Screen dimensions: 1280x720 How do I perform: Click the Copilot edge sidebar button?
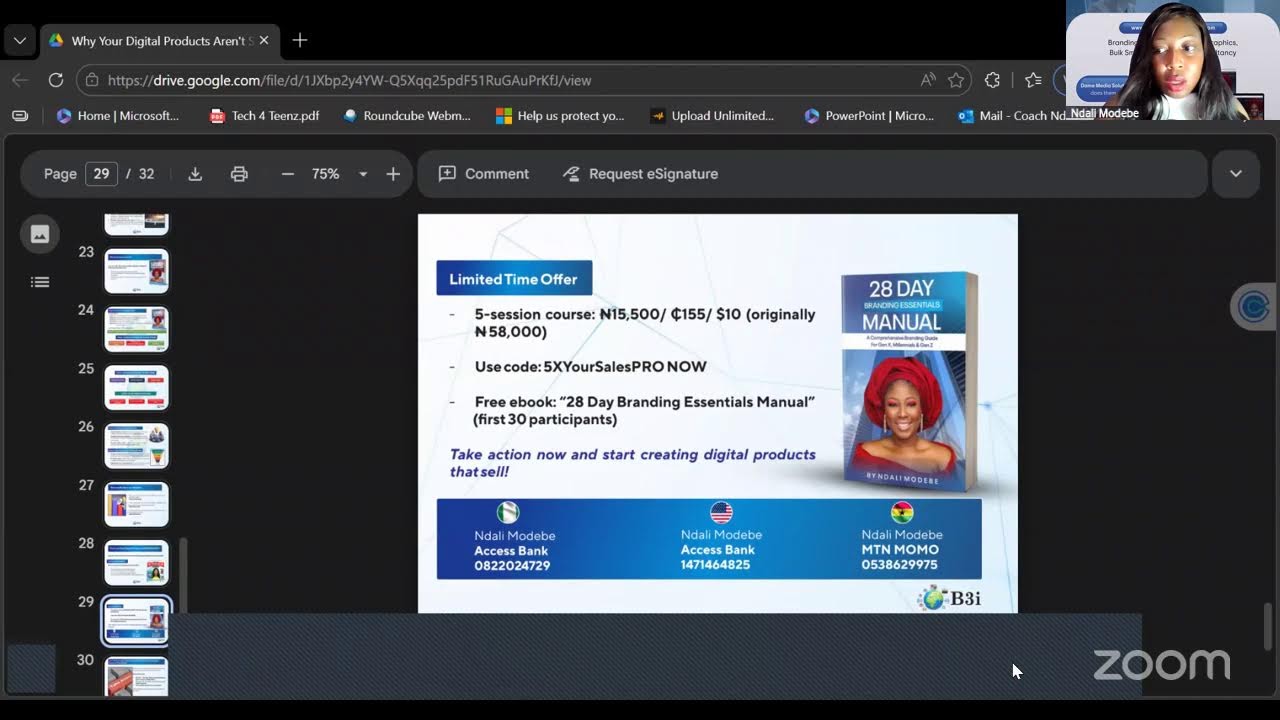1253,308
